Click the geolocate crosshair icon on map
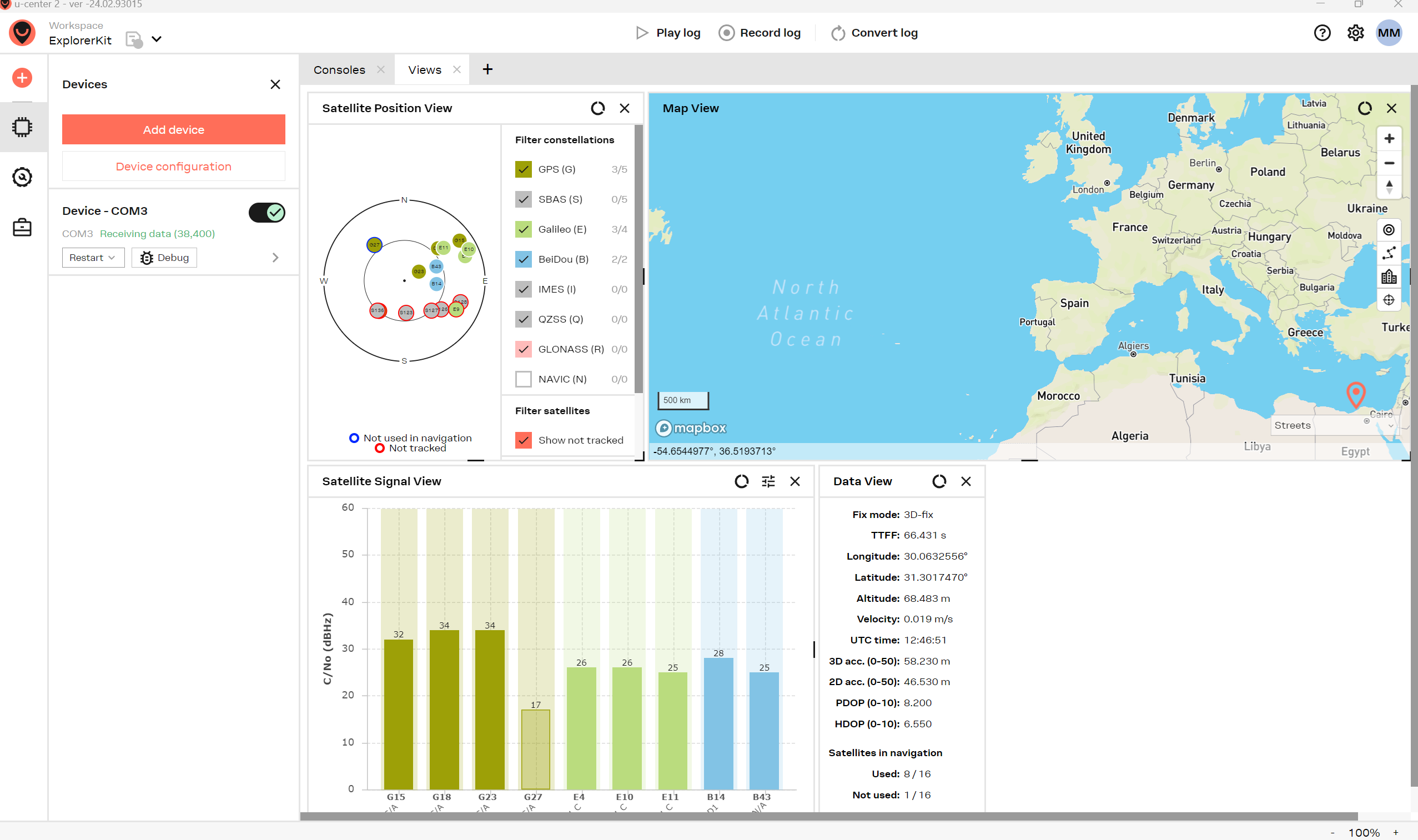1418x840 pixels. pyautogui.click(x=1390, y=300)
